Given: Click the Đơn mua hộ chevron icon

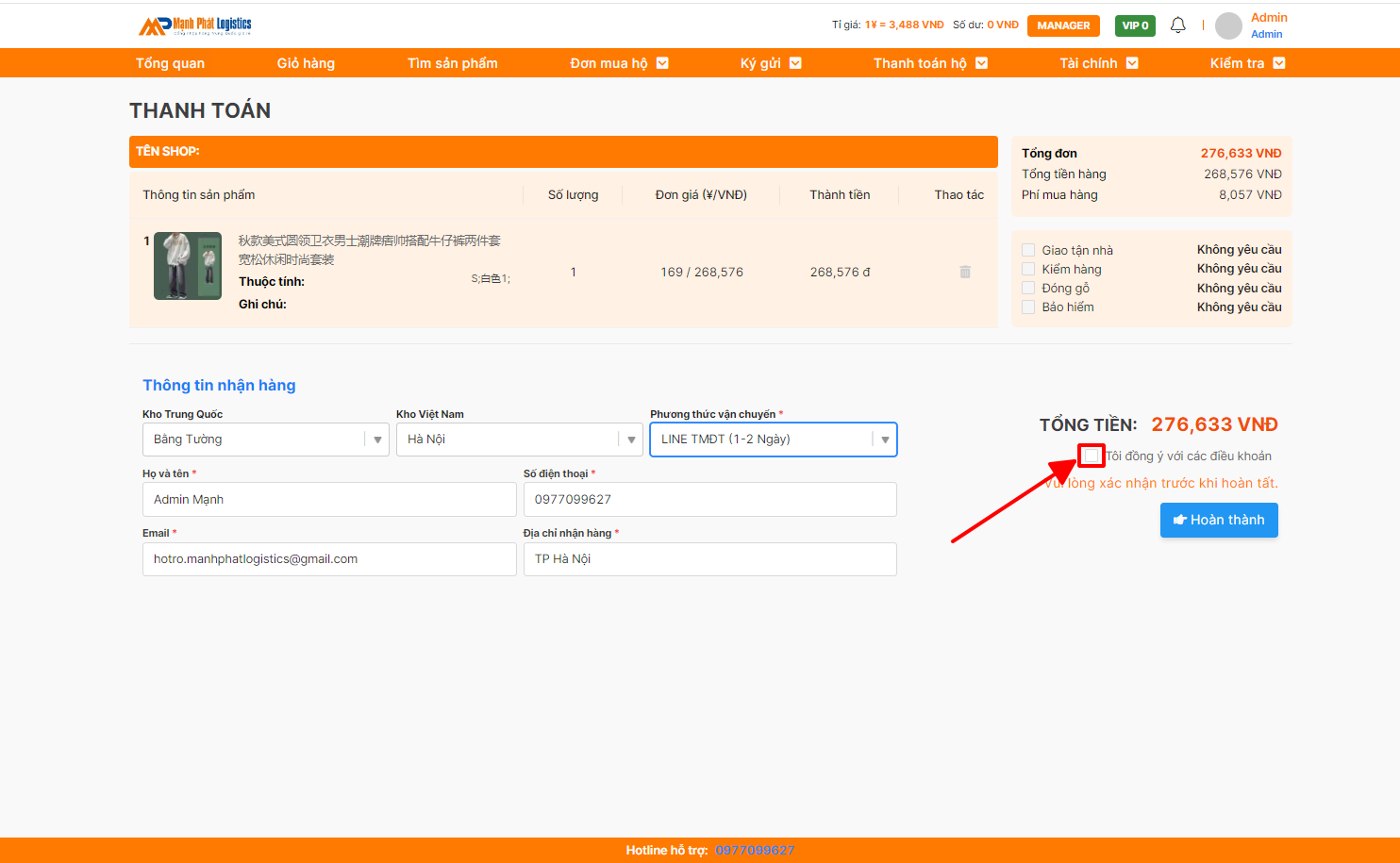Looking at the screenshot, I should click(x=662, y=63).
